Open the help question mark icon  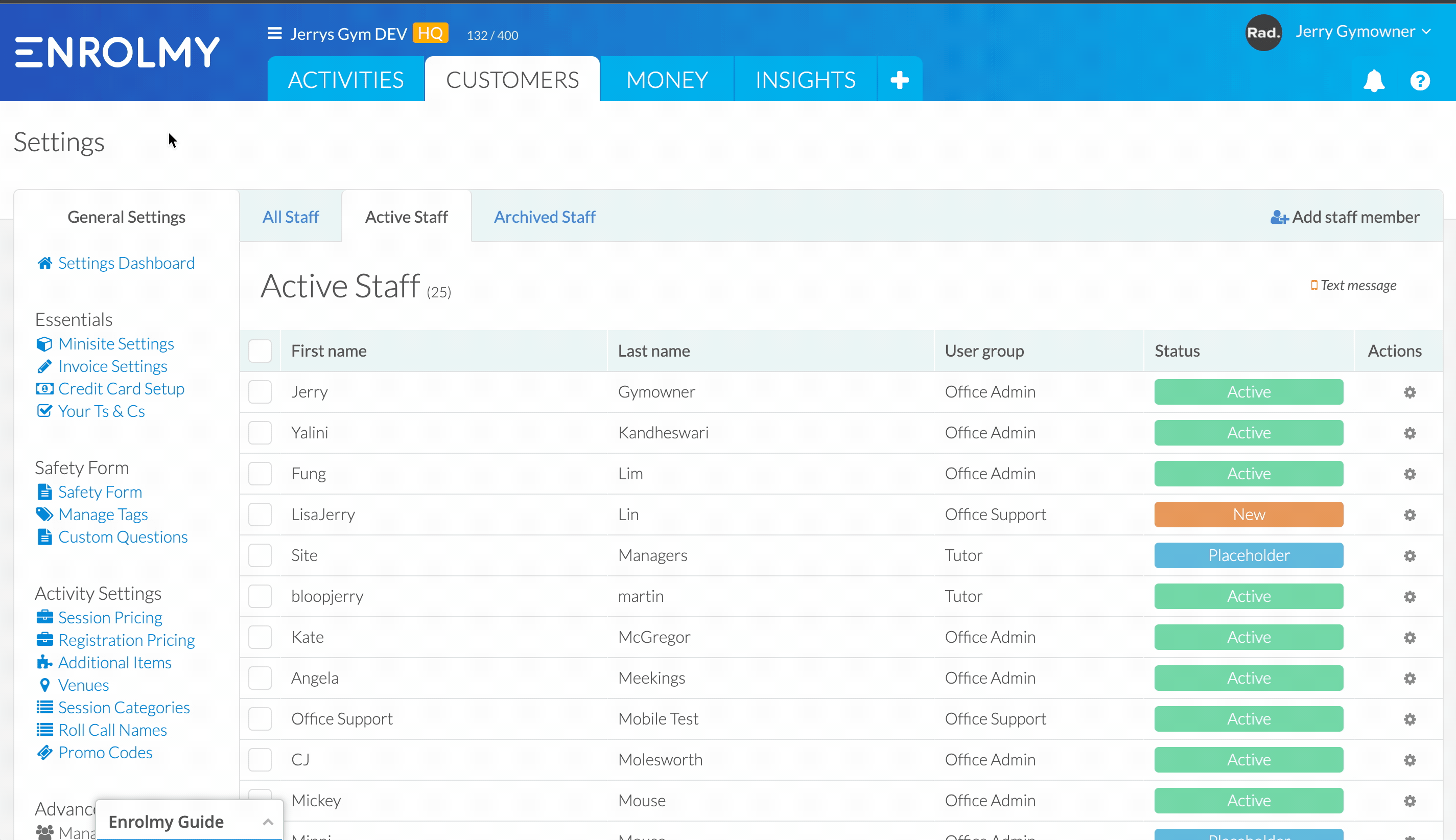(1420, 80)
